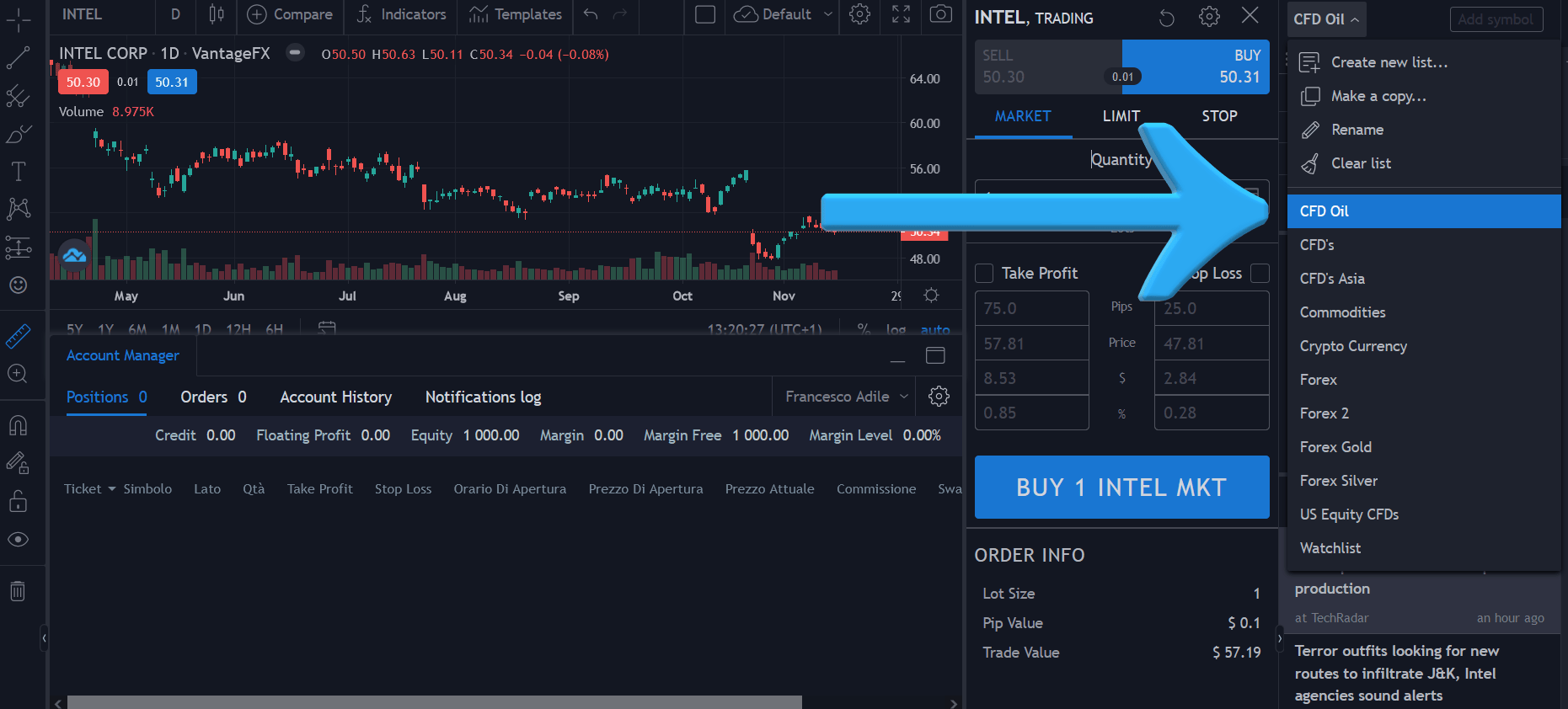This screenshot has width=1568, height=709.
Task: Open the Notifications log tab
Action: coord(483,397)
